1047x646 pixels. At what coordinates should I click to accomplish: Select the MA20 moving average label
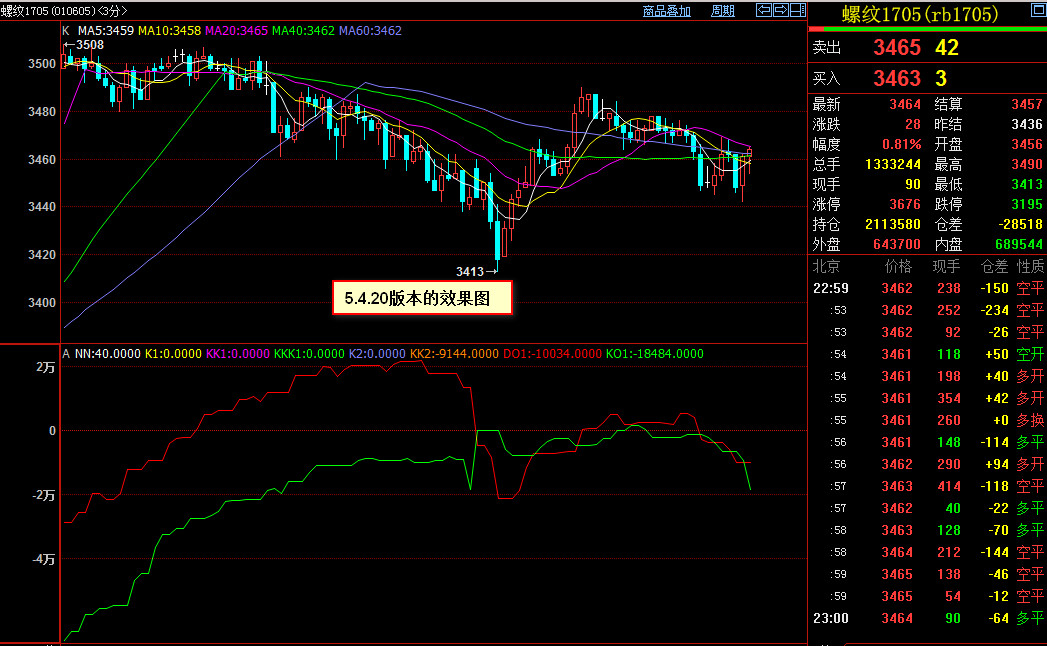point(237,30)
